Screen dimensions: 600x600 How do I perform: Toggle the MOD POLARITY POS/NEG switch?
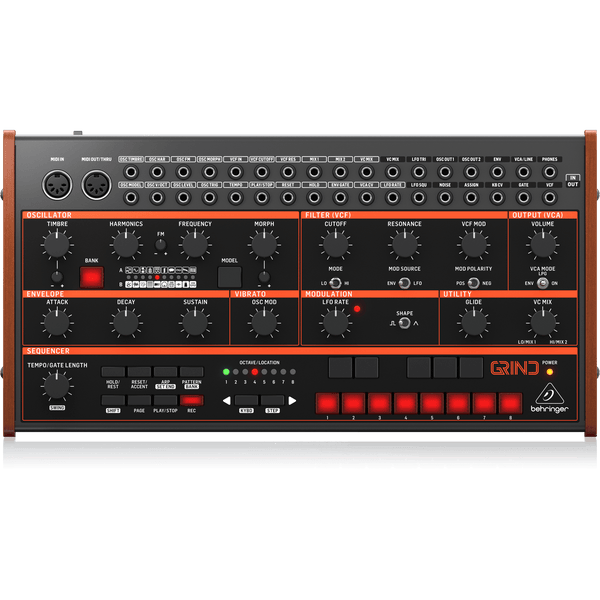(473, 282)
